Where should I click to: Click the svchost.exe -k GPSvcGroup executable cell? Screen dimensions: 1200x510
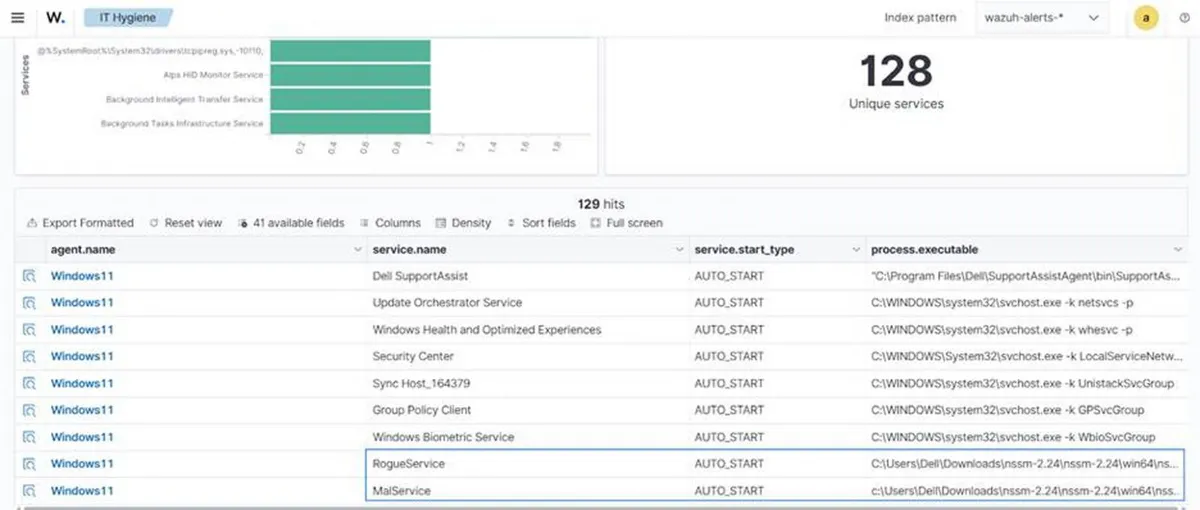(x=1028, y=410)
